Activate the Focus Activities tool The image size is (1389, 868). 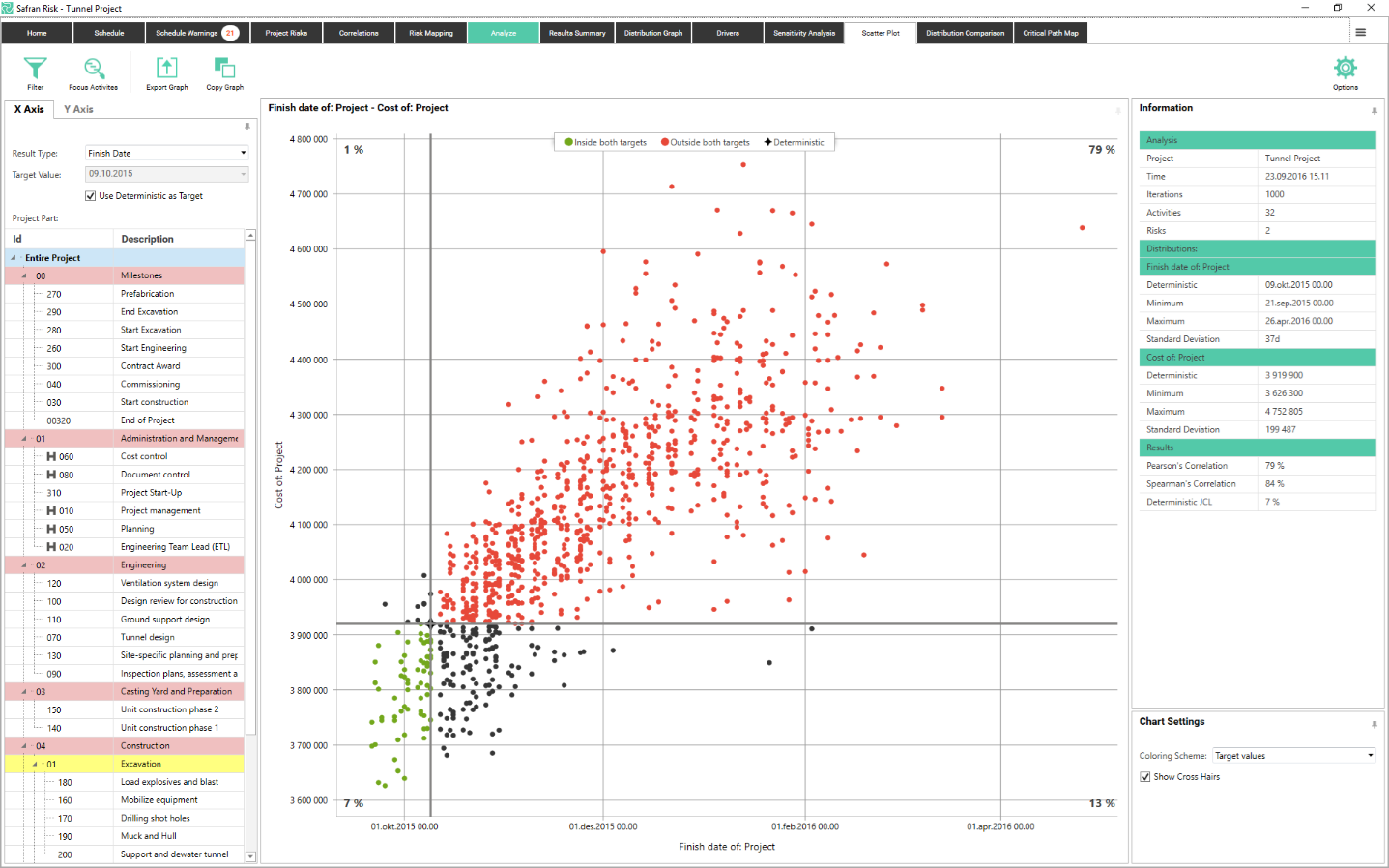point(93,72)
